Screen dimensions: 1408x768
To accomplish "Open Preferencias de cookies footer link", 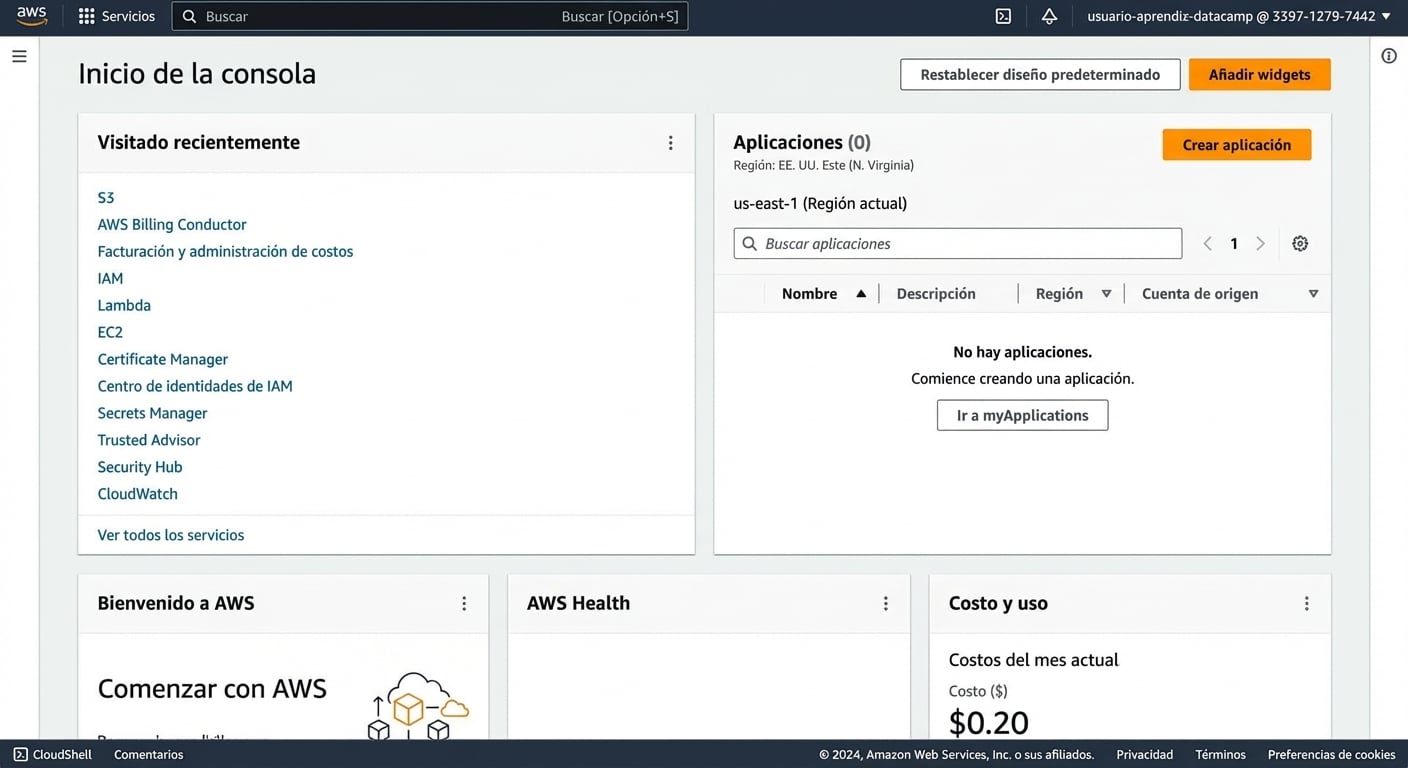I will click(x=1331, y=754).
